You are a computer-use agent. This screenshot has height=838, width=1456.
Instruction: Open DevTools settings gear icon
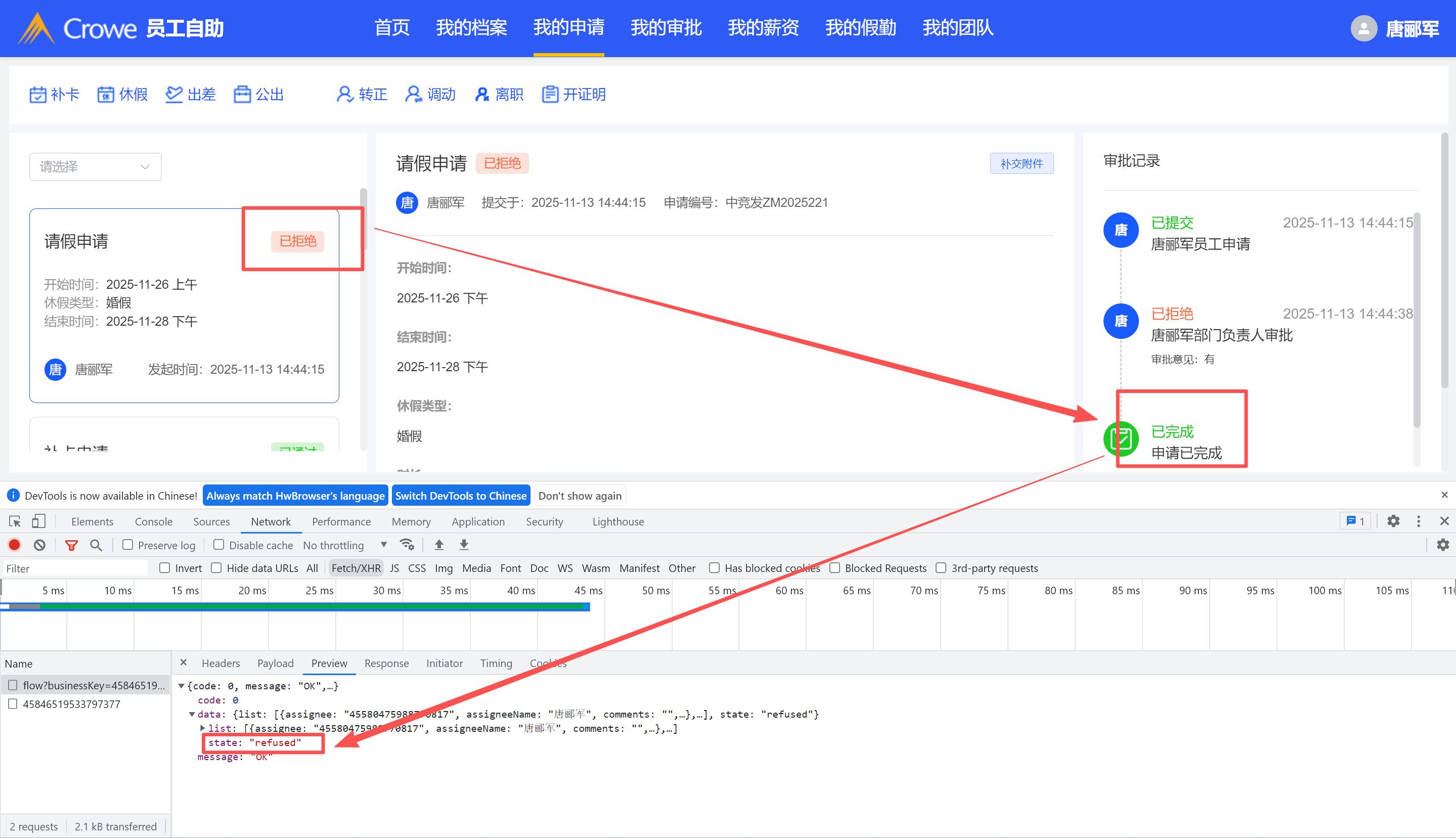[1393, 521]
